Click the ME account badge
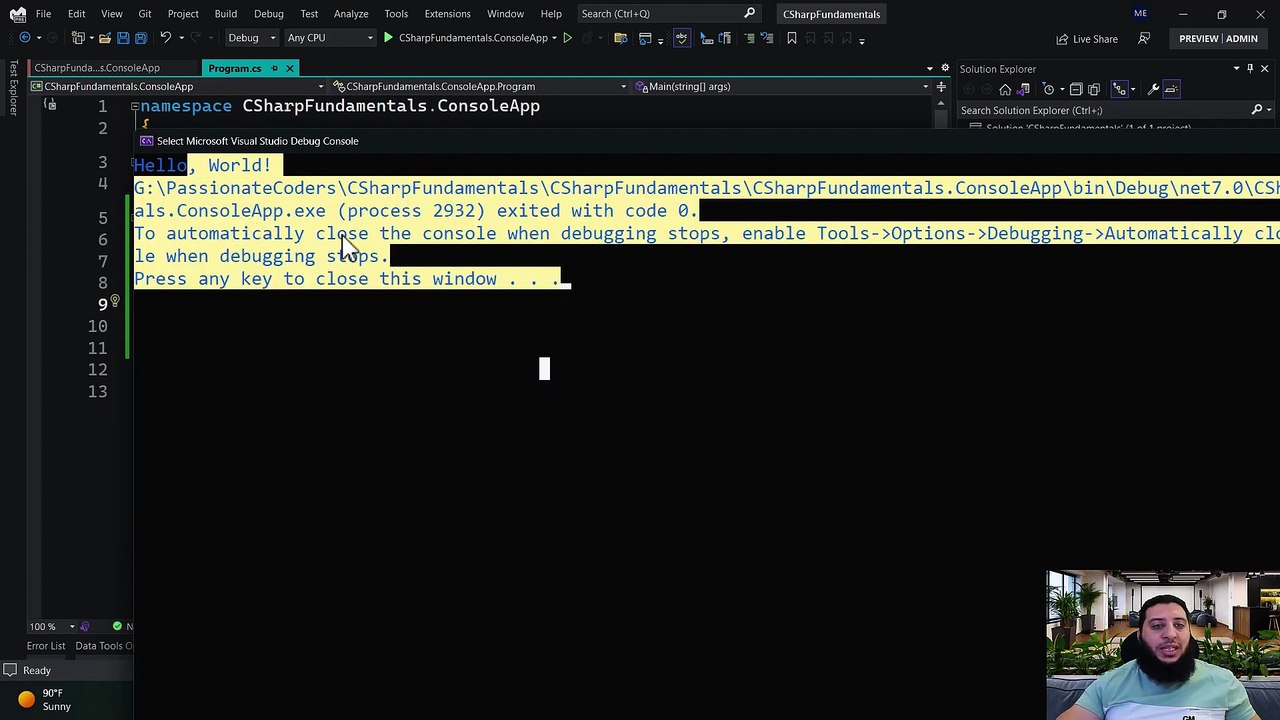 1140,14
